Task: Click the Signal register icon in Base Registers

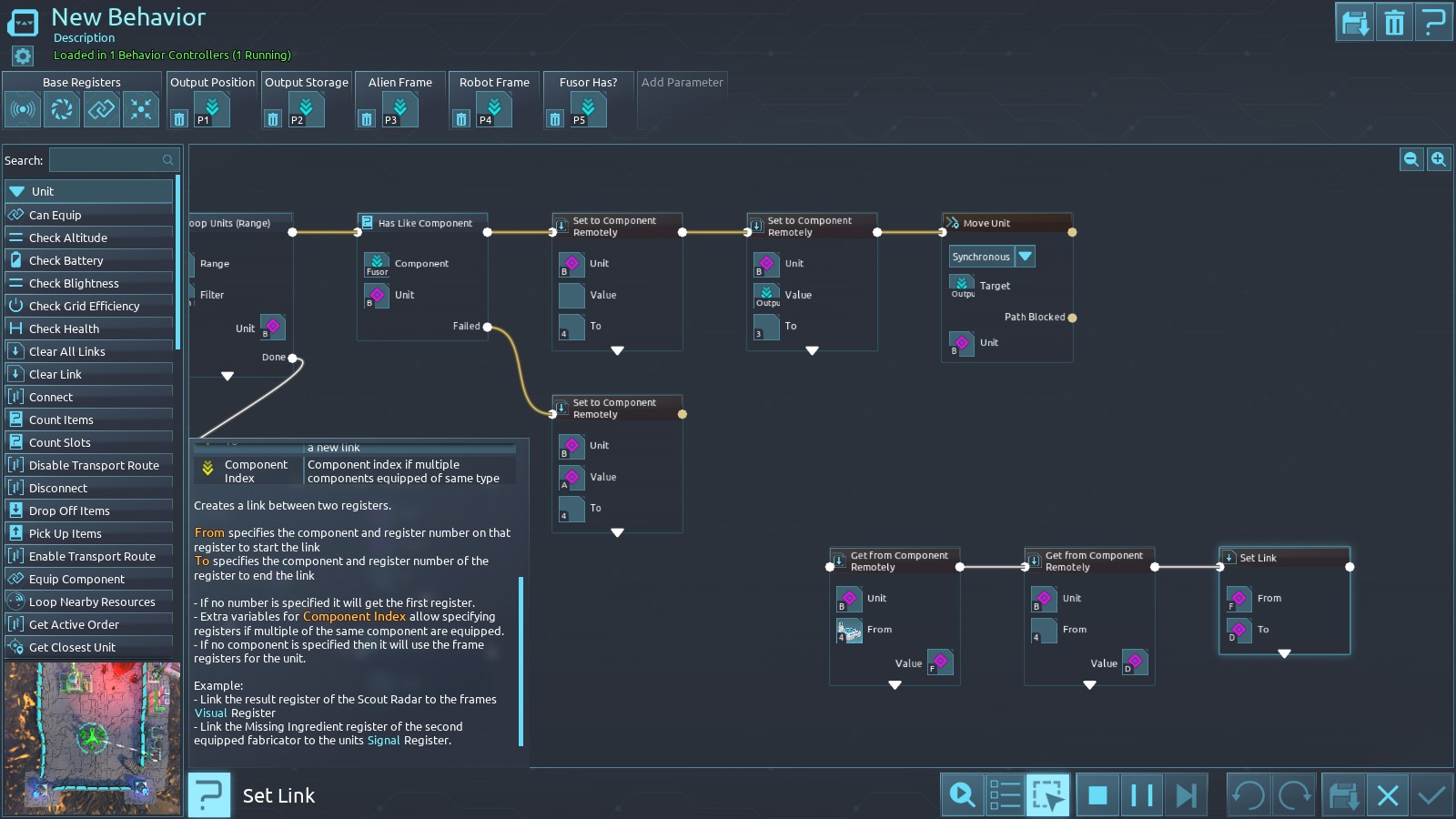Action: click(x=23, y=110)
